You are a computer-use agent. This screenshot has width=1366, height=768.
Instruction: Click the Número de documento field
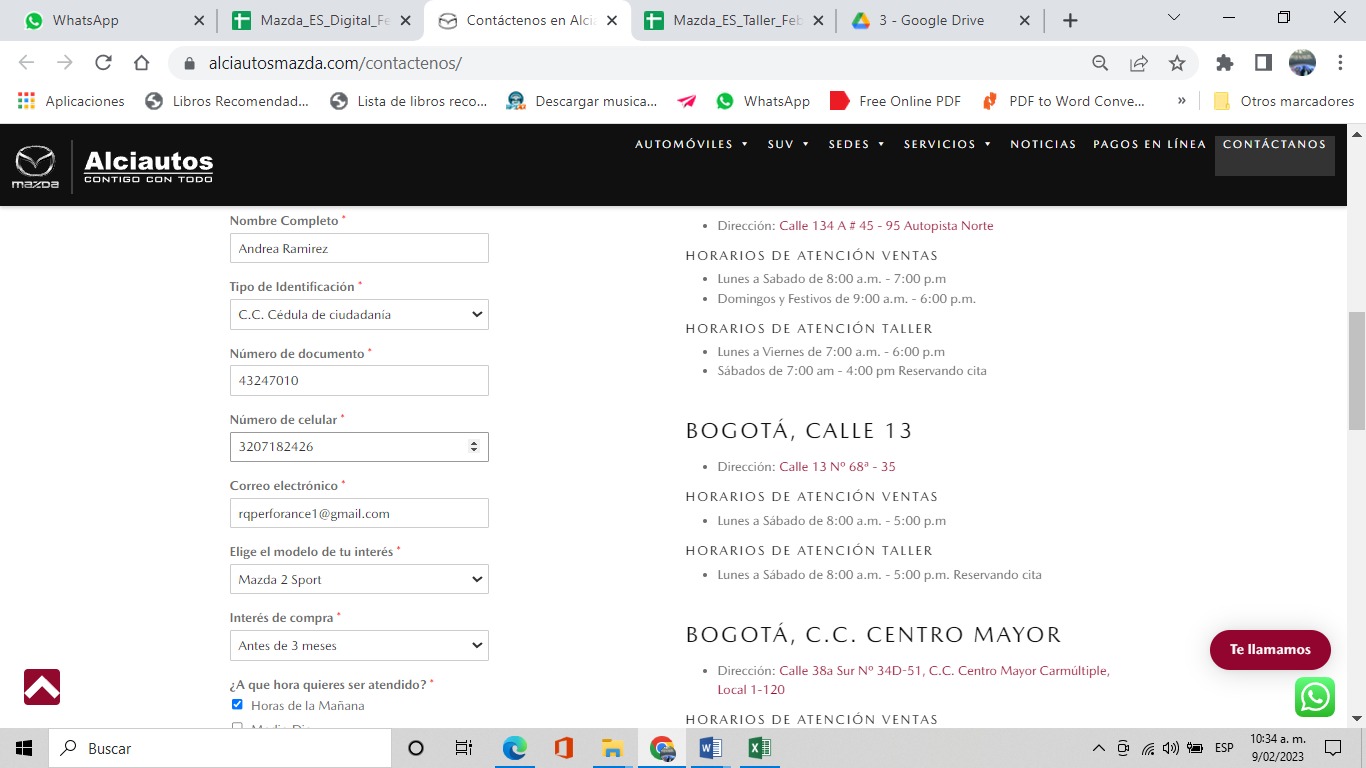coord(359,380)
